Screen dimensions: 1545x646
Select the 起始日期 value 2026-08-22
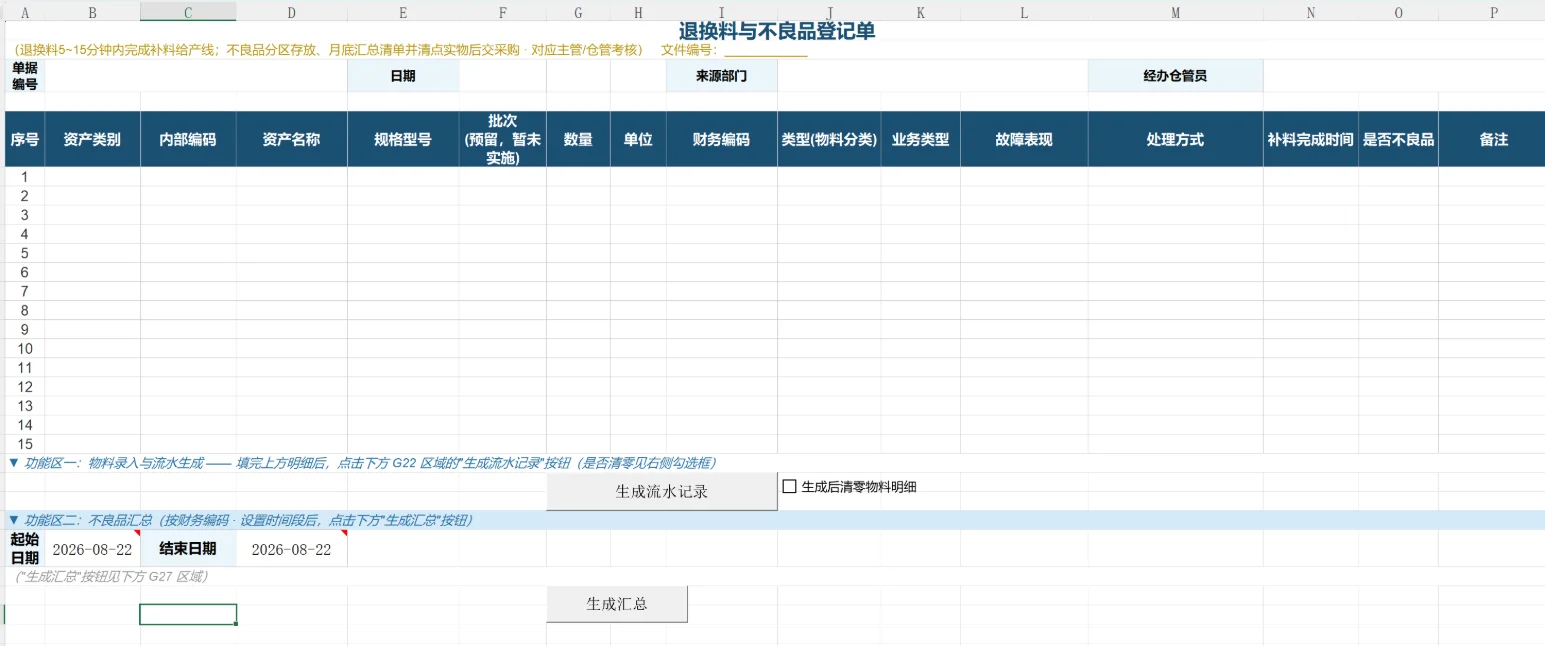pyautogui.click(x=92, y=549)
